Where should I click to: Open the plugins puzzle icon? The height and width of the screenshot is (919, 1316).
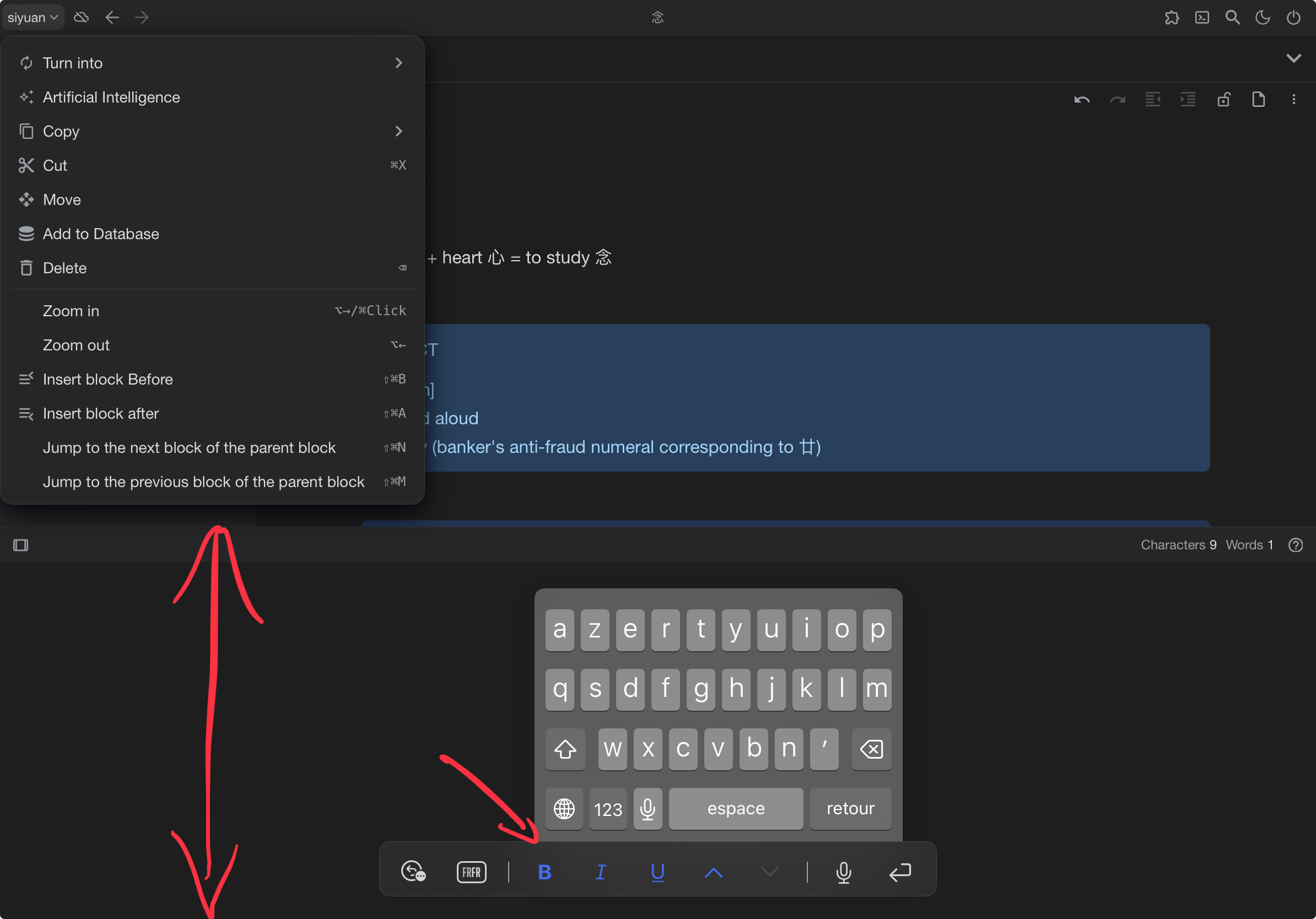click(x=1172, y=17)
